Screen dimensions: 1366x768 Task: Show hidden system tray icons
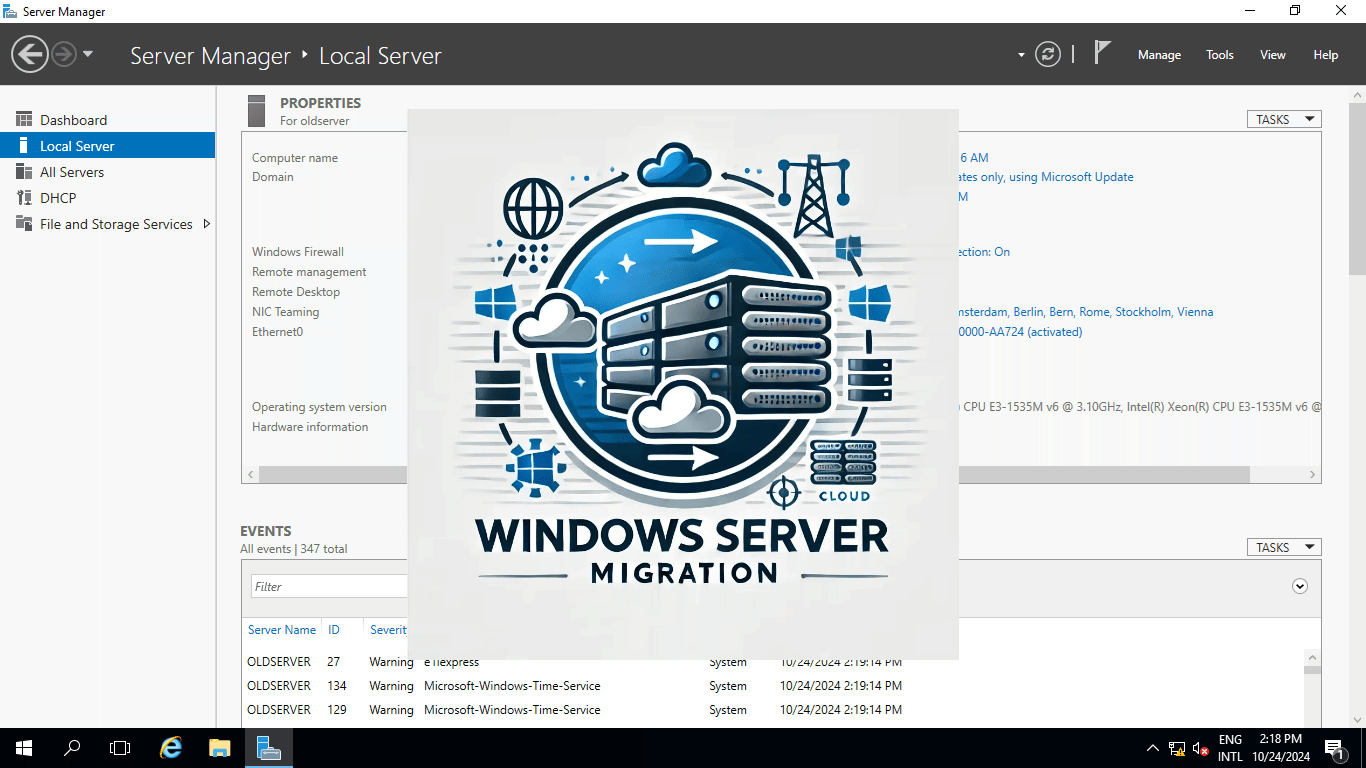pos(1152,748)
